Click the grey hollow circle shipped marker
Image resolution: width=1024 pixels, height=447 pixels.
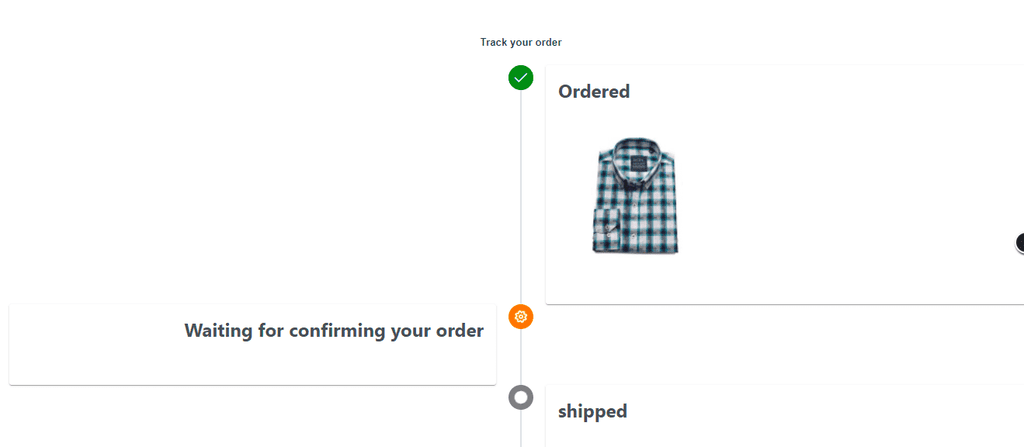[x=520, y=397]
